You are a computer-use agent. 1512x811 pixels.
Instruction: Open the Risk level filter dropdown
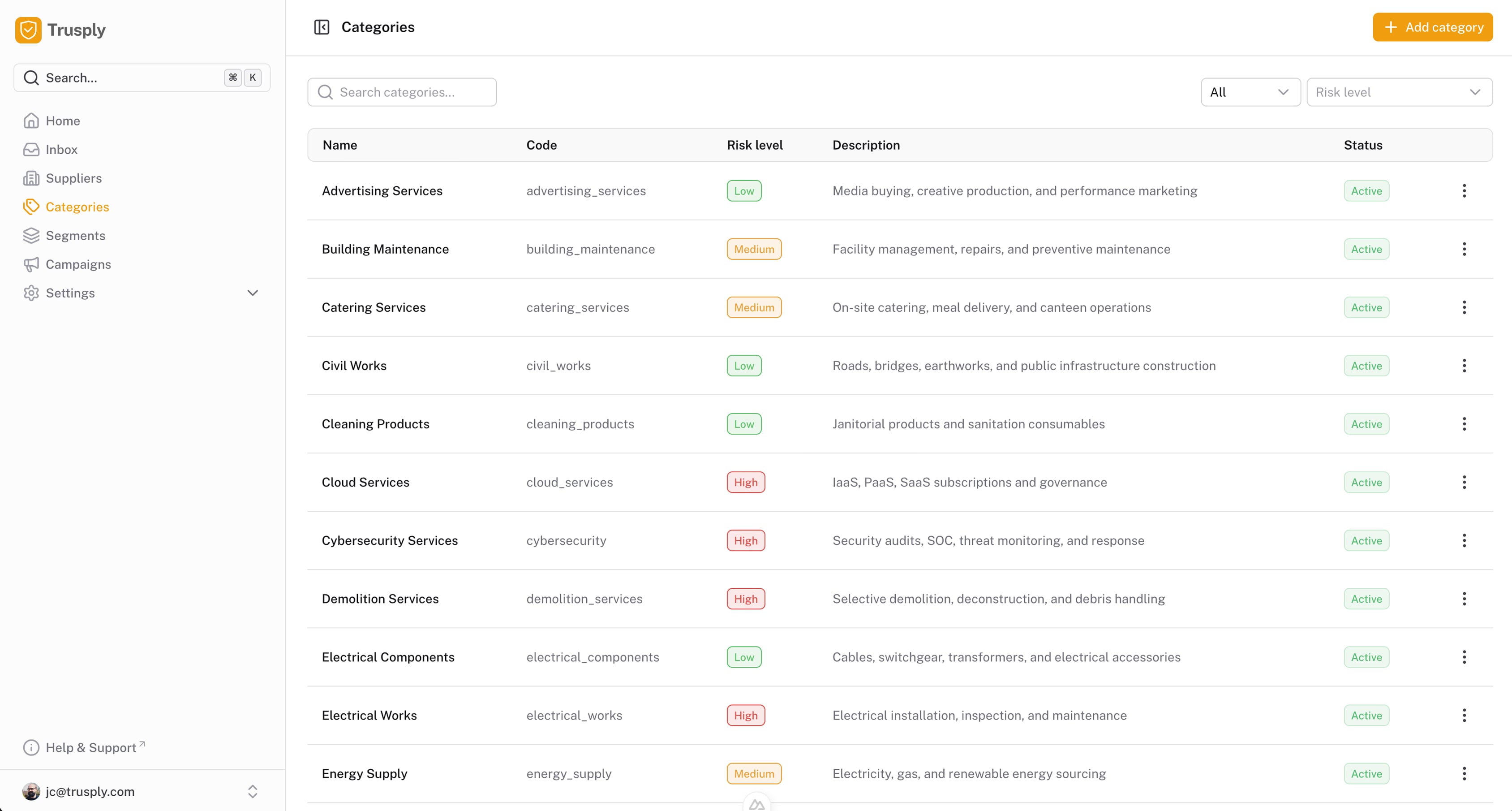coord(1399,92)
